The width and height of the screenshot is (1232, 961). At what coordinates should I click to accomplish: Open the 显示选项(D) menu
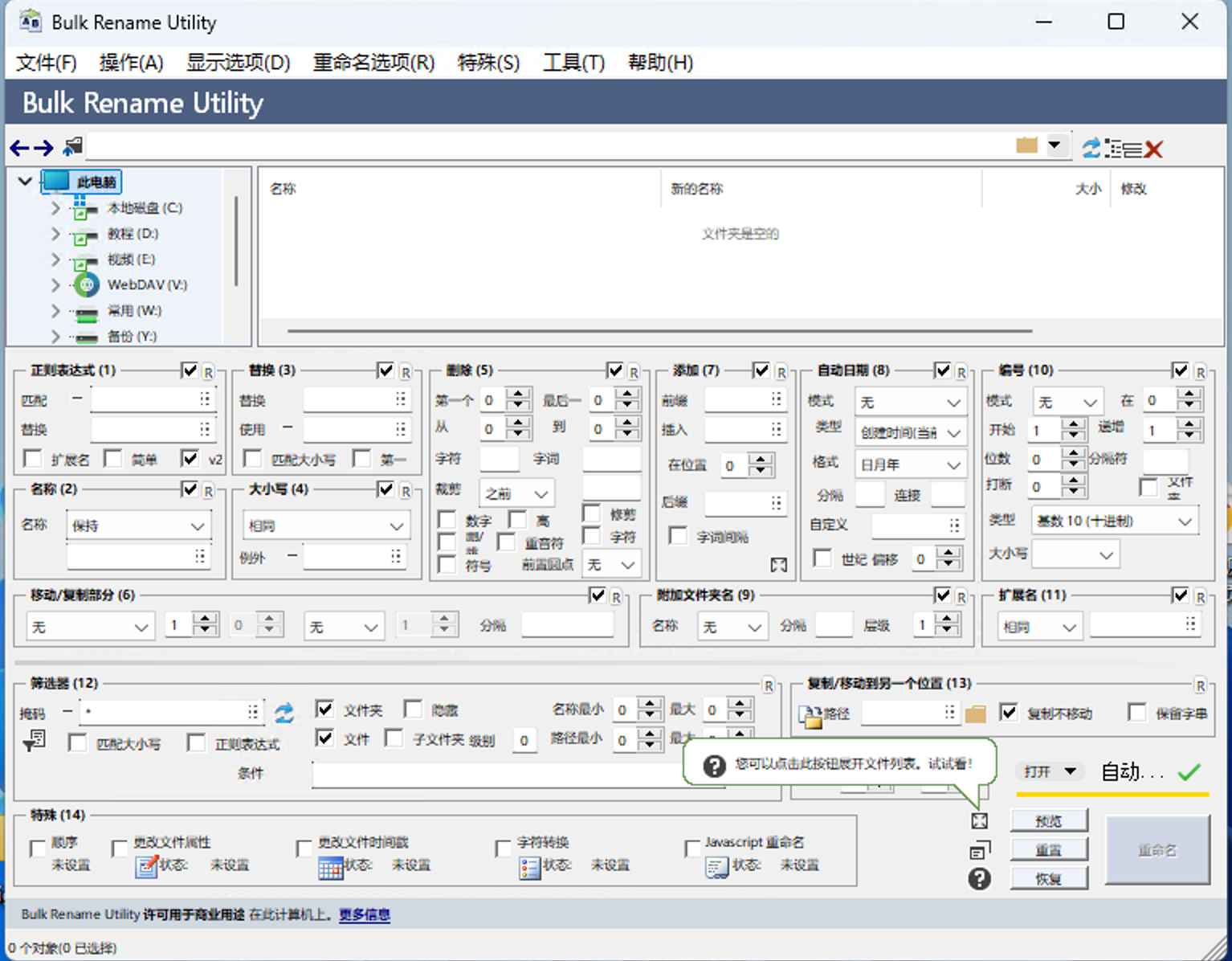[238, 63]
